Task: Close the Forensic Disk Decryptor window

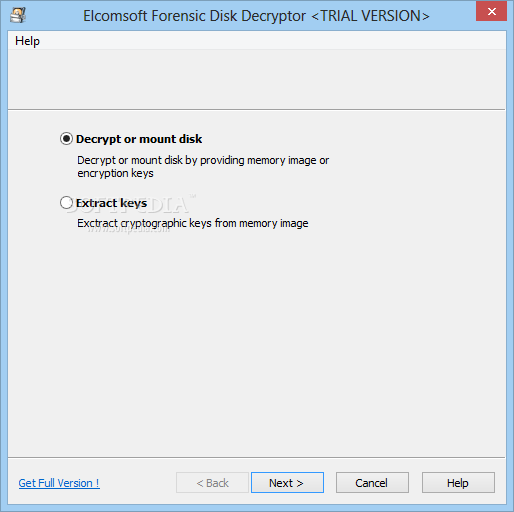Action: tap(491, 12)
